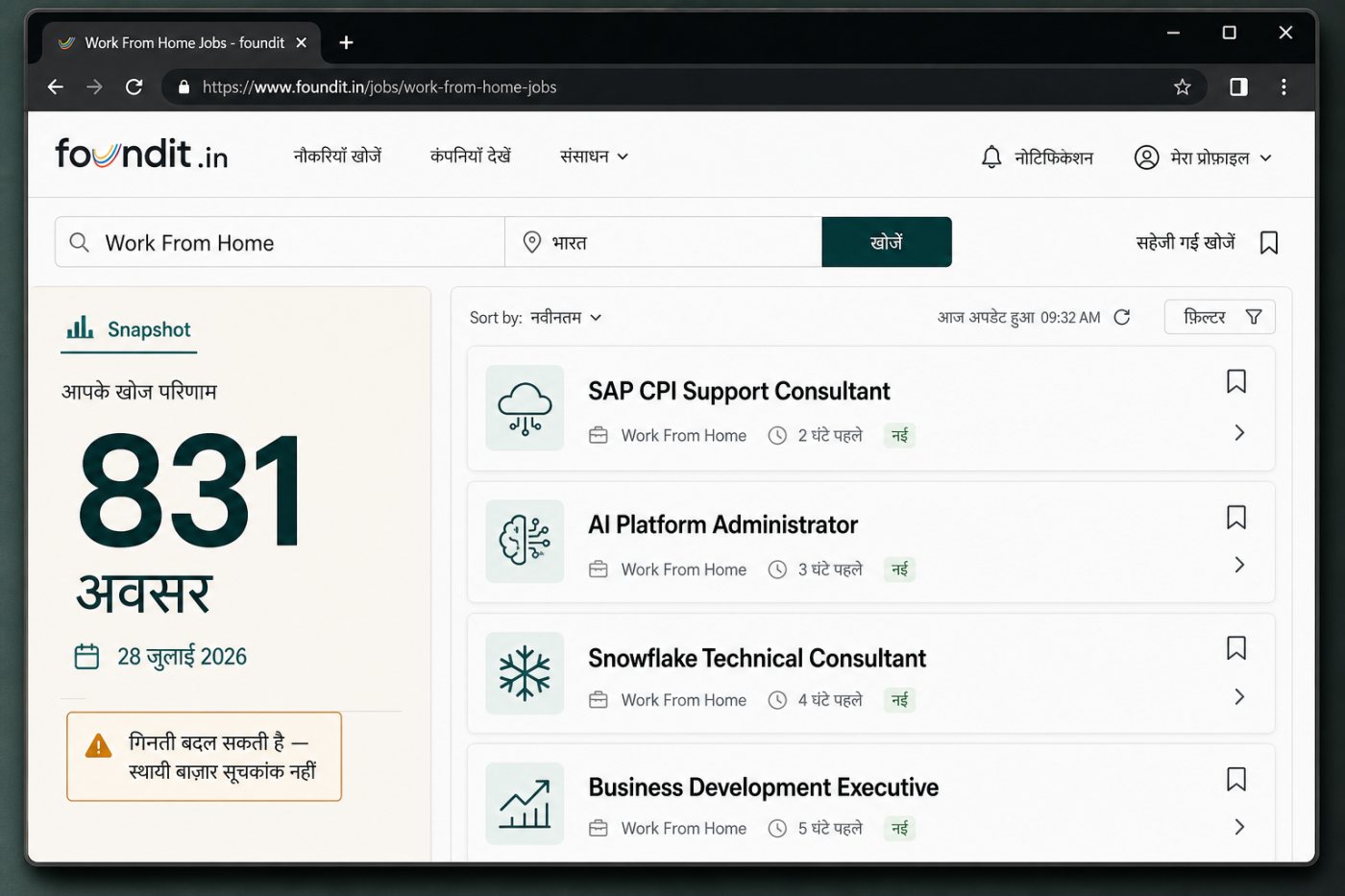Click the Work From Home search field
This screenshot has height=896, width=1345.
pos(281,242)
